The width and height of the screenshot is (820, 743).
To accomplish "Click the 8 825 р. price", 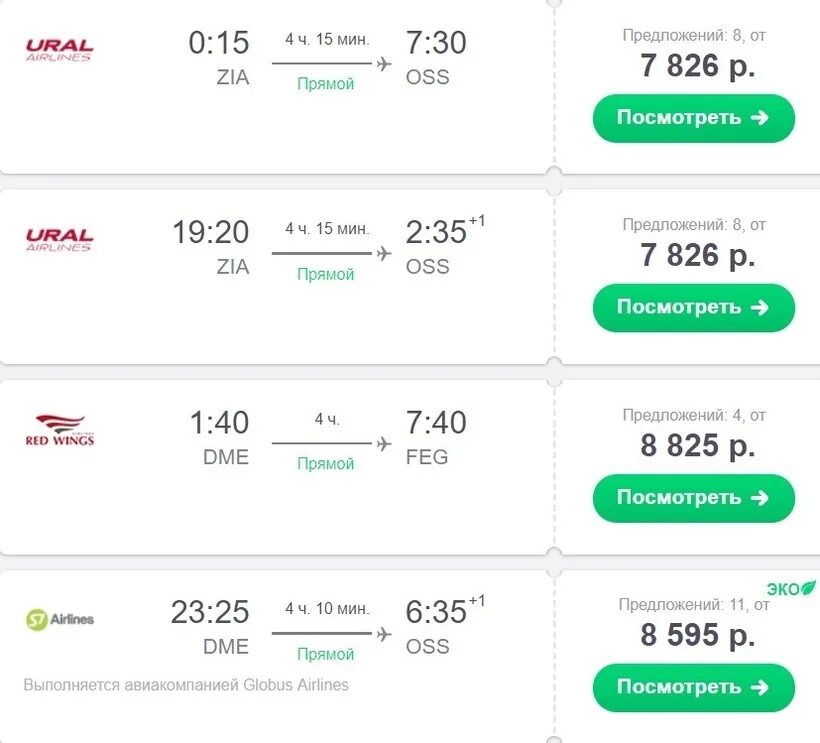I will coord(697,445).
